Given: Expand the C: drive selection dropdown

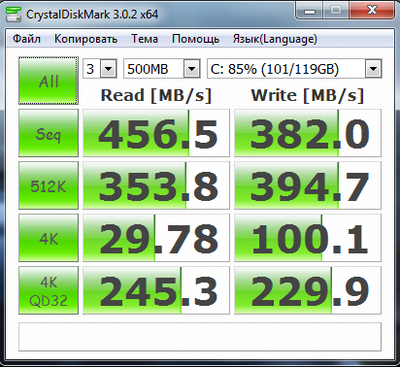Looking at the screenshot, I should click(295, 69).
